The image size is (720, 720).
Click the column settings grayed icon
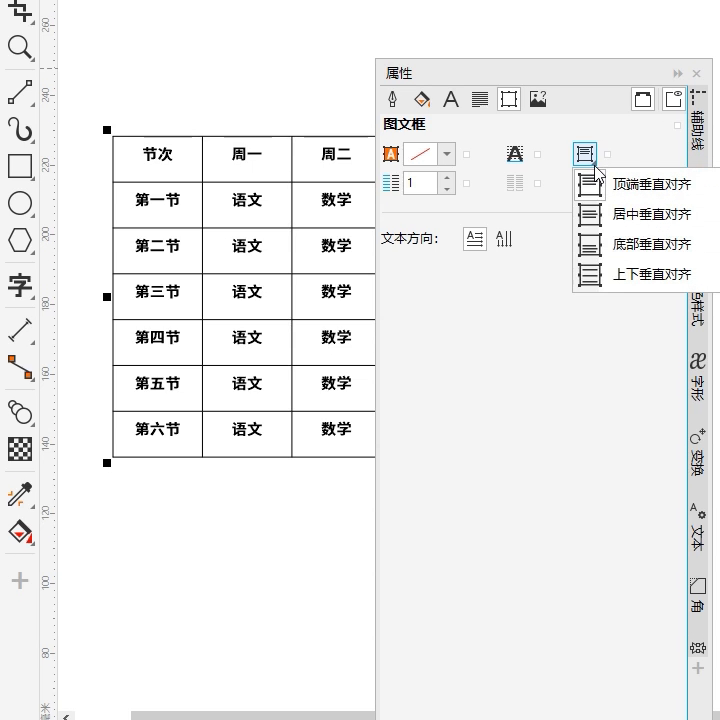[x=515, y=183]
